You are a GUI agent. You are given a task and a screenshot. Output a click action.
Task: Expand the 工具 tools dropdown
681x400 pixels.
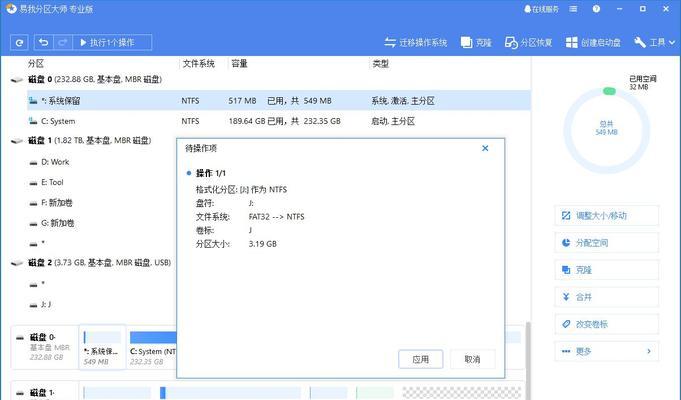(x=654, y=43)
